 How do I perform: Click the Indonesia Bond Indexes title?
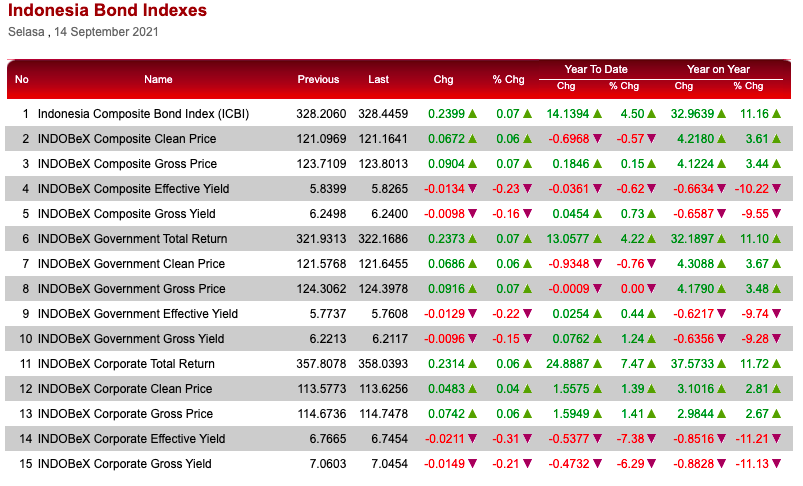pyautogui.click(x=108, y=10)
